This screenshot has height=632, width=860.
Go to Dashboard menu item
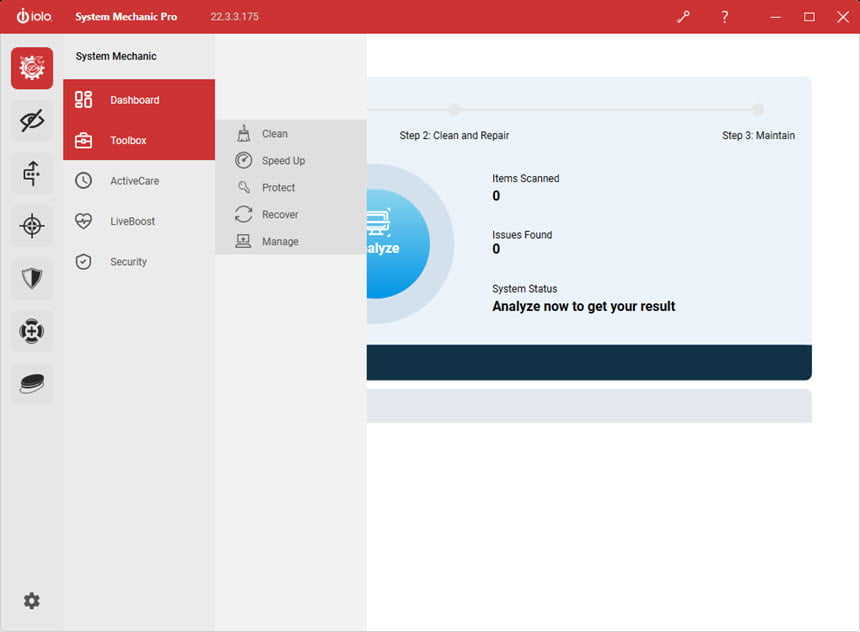pyautogui.click(x=139, y=100)
